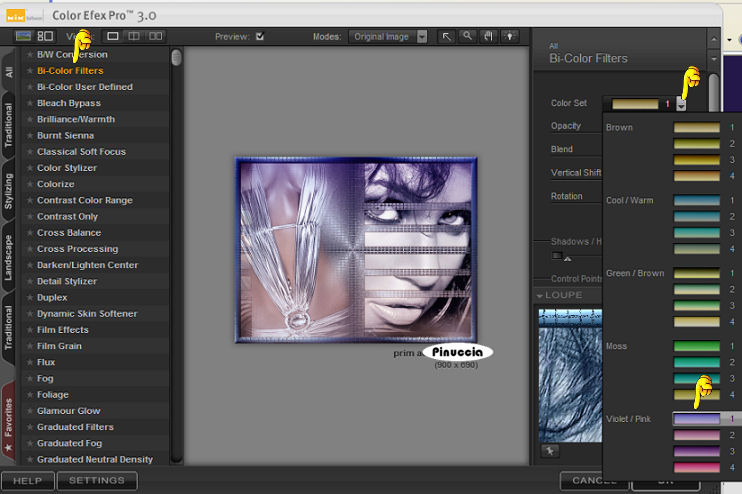
Task: Select the split preview view icon
Action: click(x=134, y=36)
